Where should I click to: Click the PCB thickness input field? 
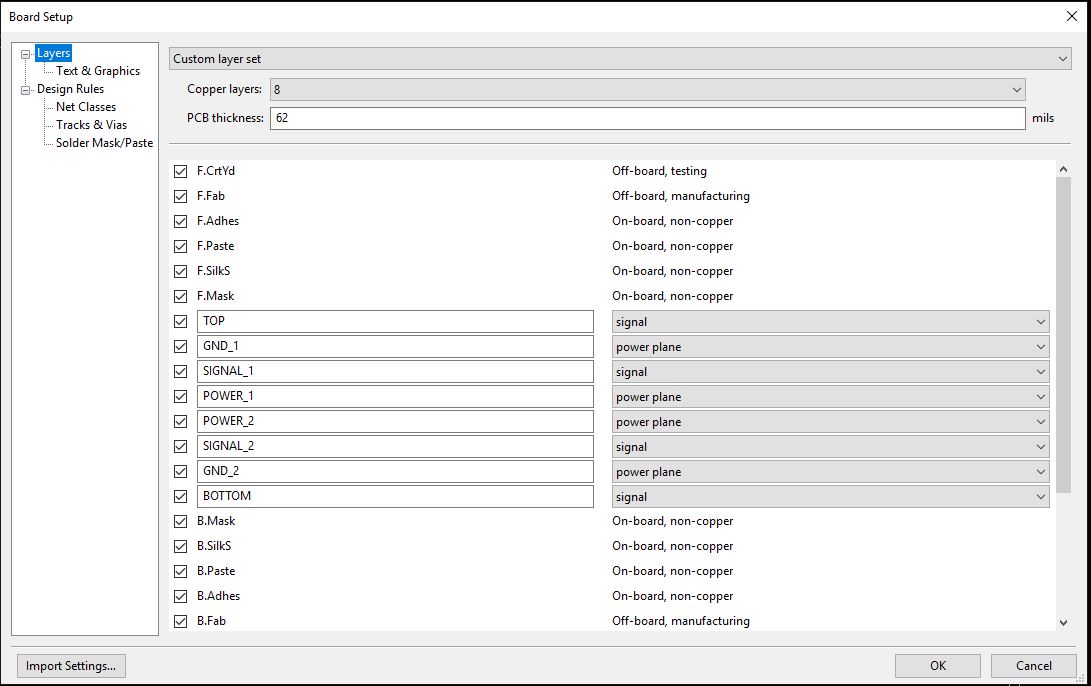[x=647, y=118]
